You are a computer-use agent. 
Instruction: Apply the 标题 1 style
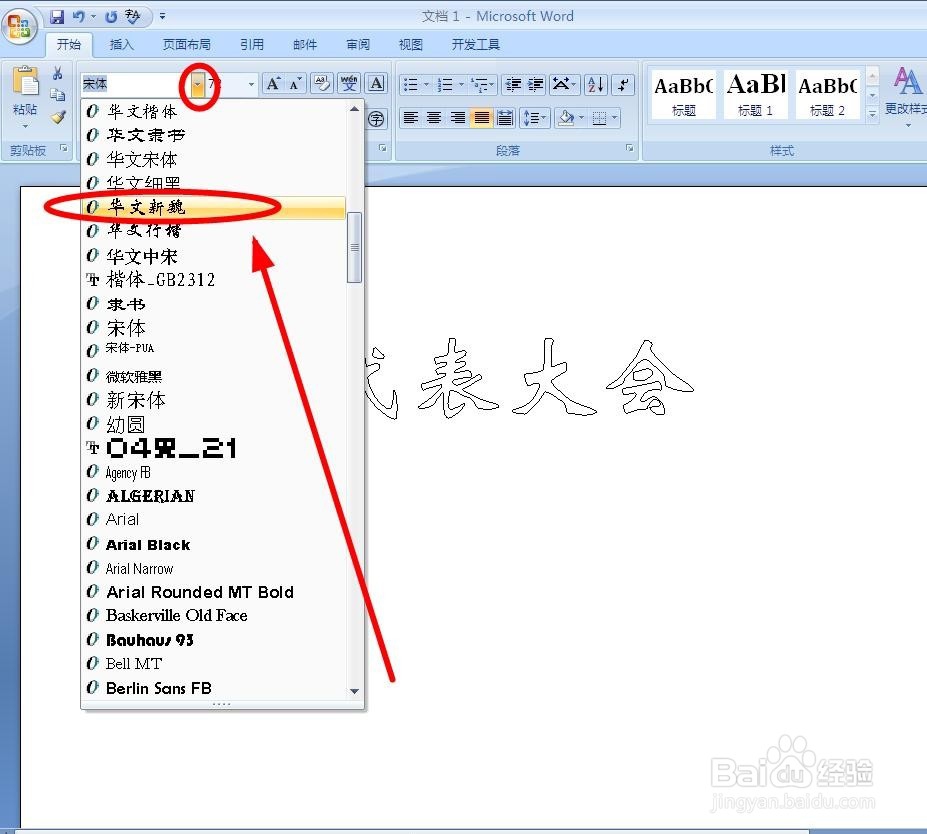(x=755, y=93)
